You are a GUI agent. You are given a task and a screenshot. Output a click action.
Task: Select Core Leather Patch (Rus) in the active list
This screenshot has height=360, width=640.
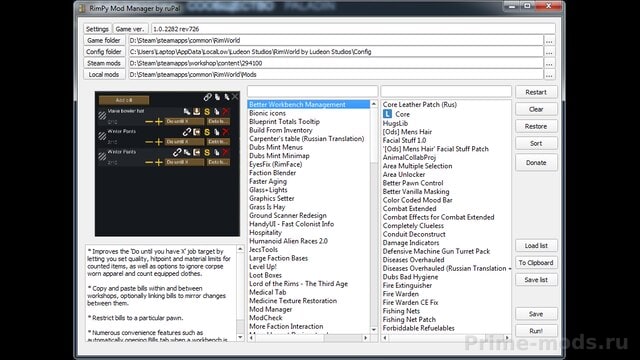[x=420, y=104]
